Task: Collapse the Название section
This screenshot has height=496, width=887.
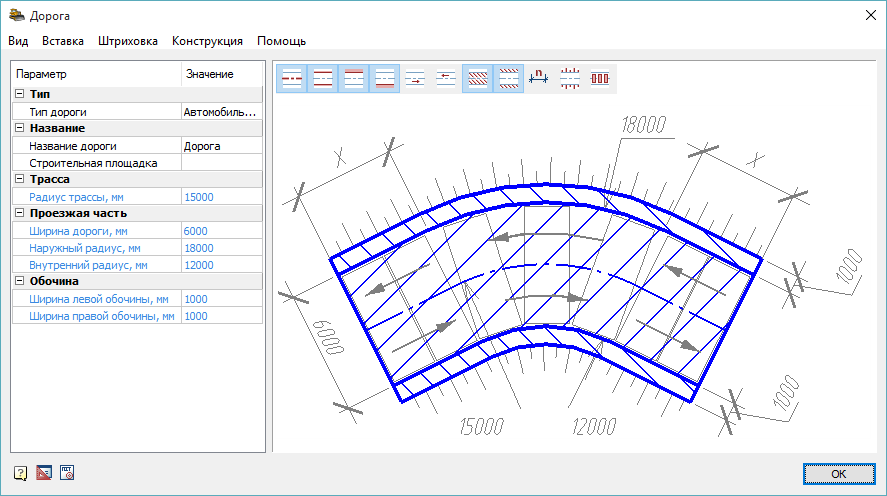Action: click(x=19, y=128)
